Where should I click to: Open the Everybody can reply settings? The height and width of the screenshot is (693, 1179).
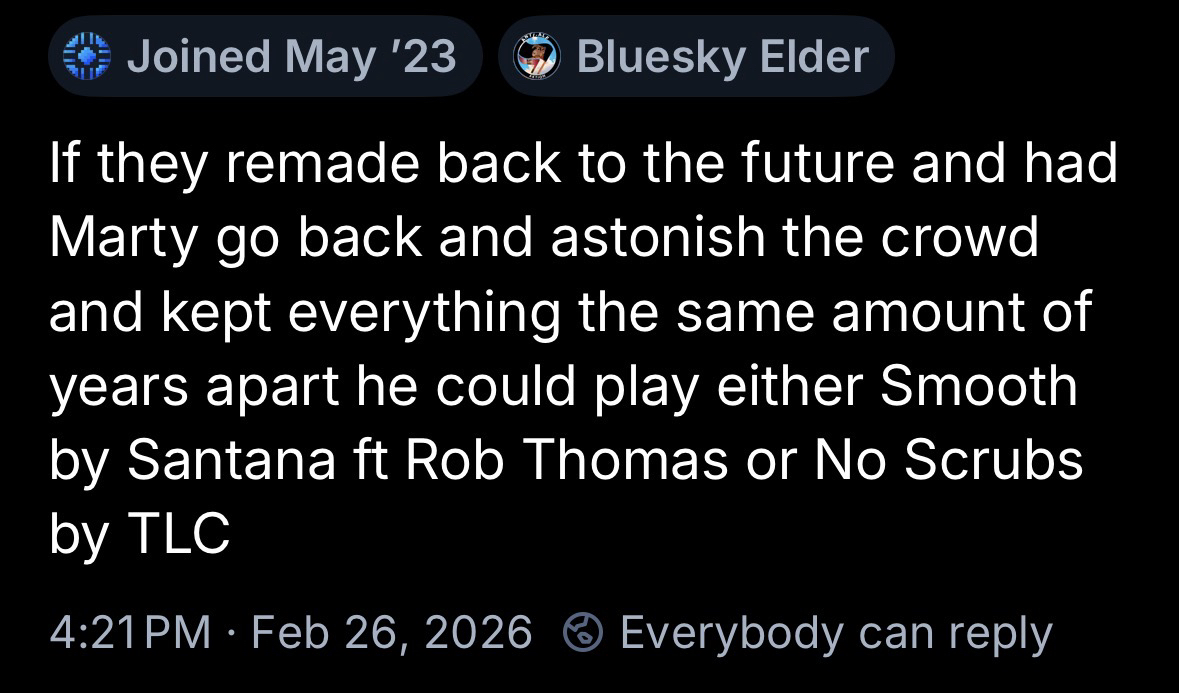click(835, 632)
